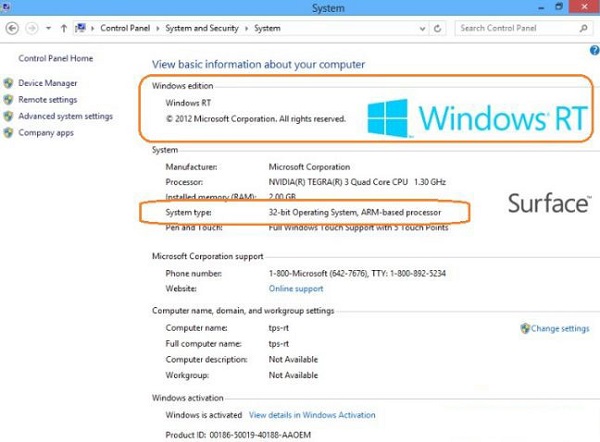600x442 pixels.
Task: Click the magnifier search icon
Action: tap(584, 28)
